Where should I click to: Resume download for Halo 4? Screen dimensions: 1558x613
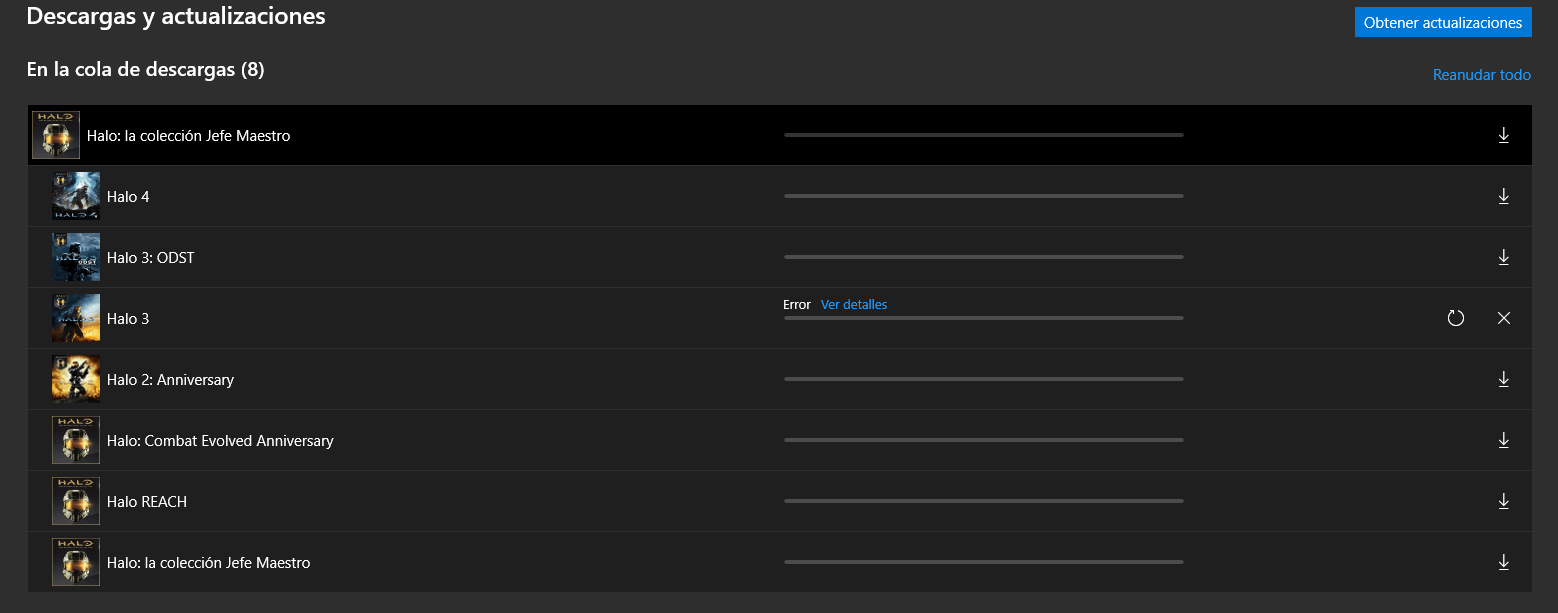[1503, 196]
